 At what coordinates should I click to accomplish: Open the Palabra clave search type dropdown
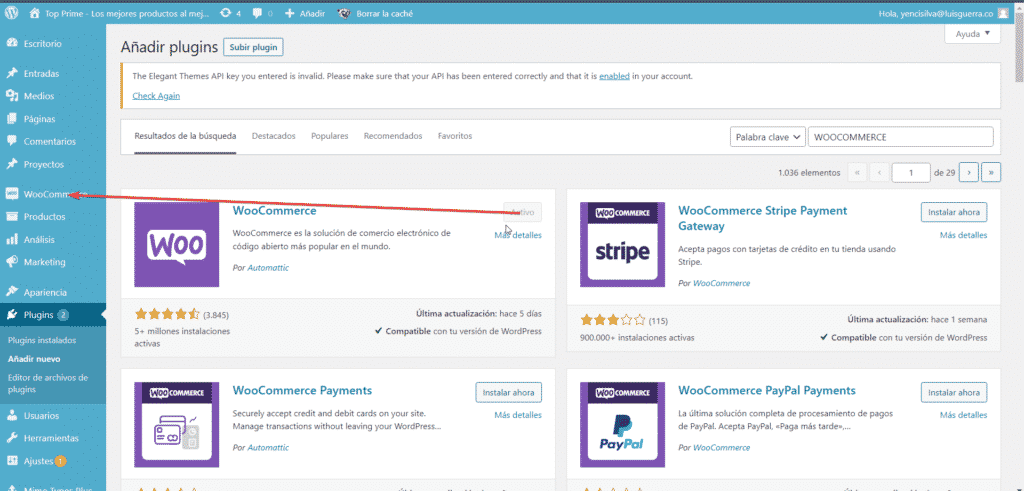767,137
